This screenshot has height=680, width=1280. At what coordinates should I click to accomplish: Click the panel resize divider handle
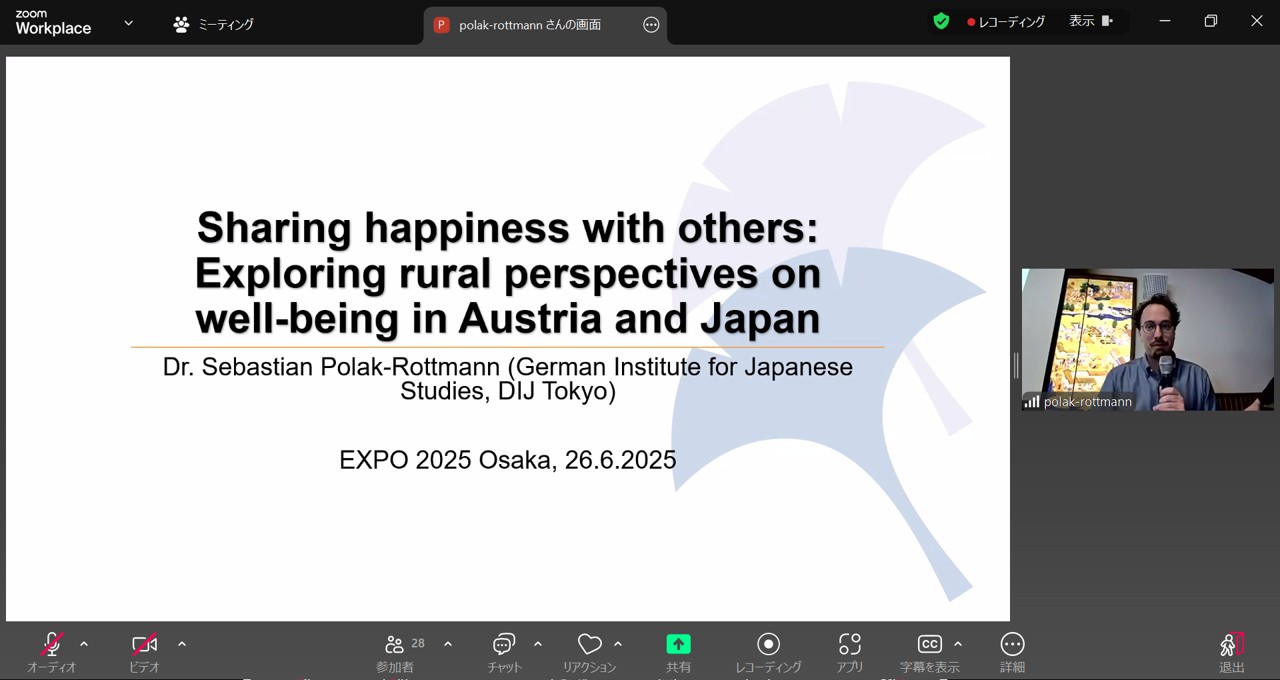pyautogui.click(x=1016, y=366)
